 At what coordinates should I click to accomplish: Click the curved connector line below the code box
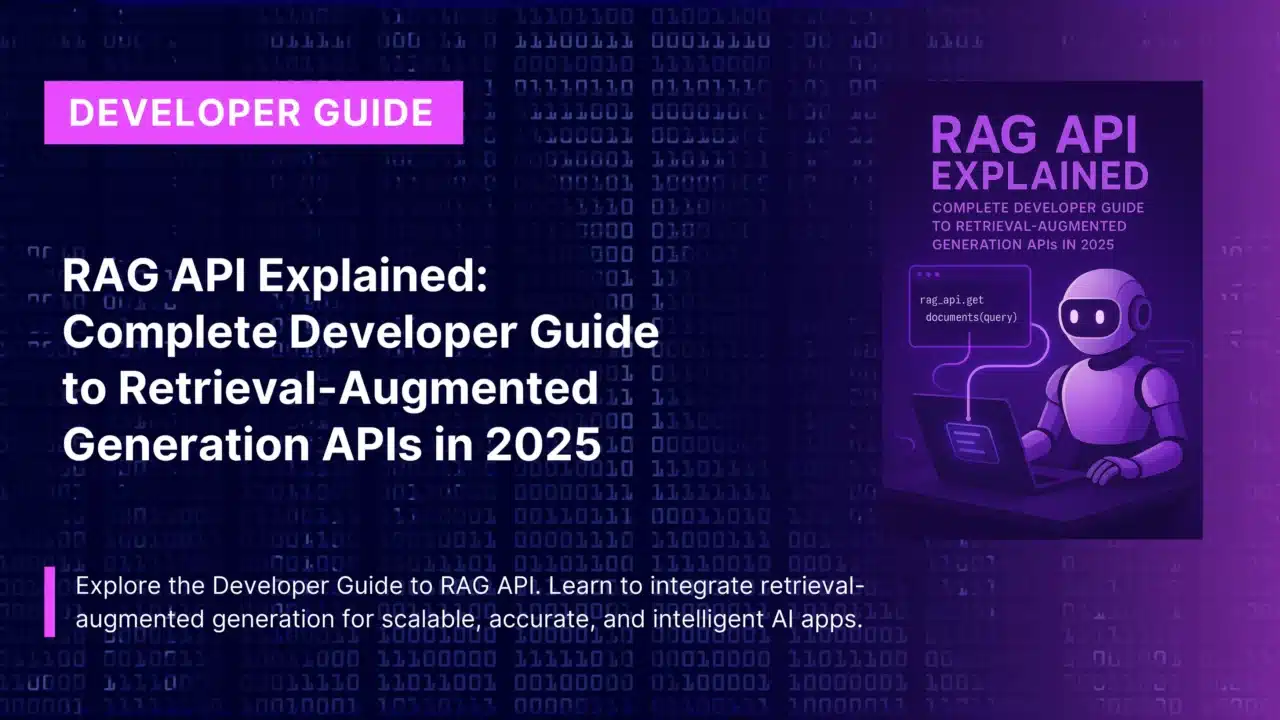(x=950, y=372)
